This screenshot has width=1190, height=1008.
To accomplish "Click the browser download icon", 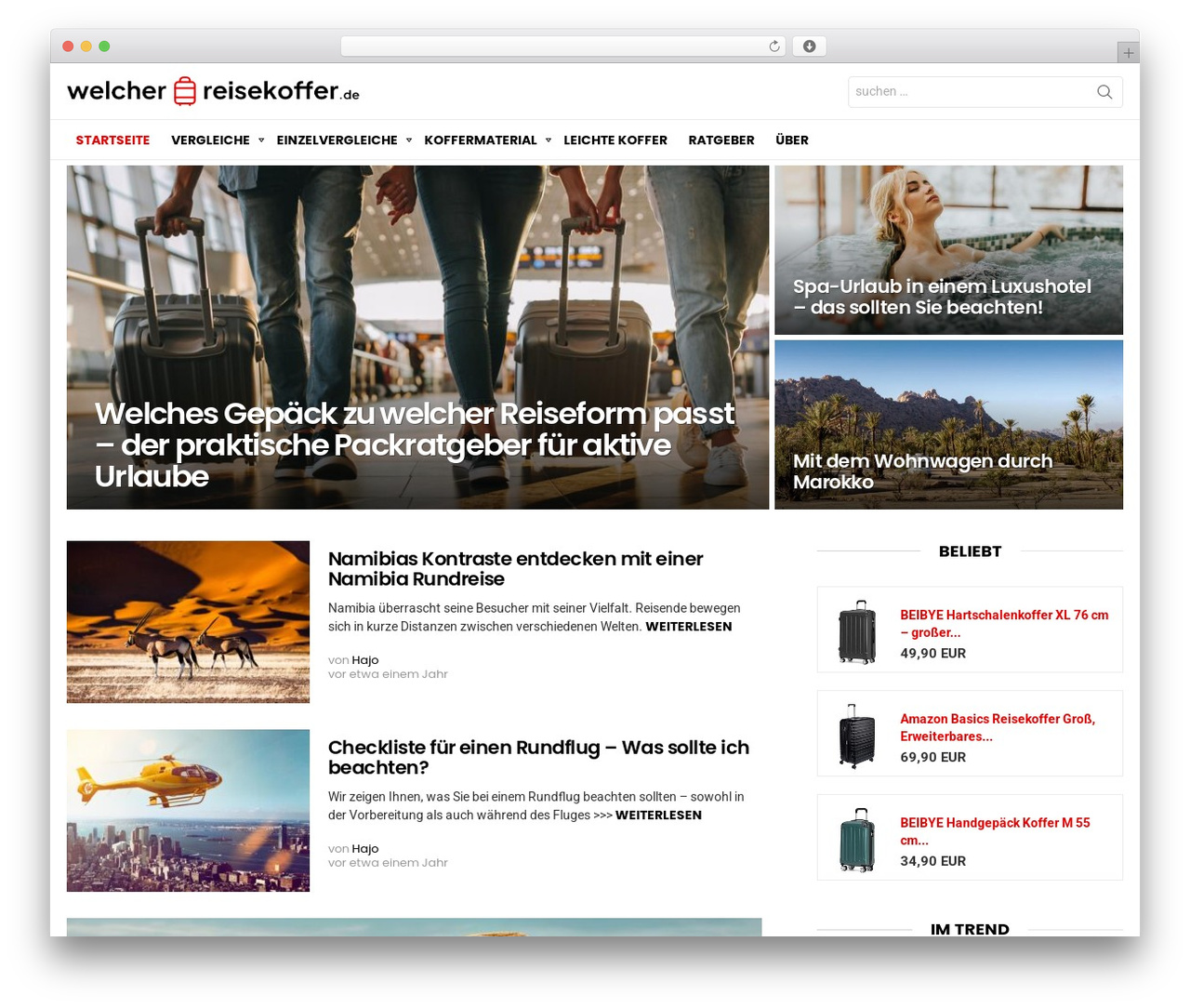I will pyautogui.click(x=810, y=46).
